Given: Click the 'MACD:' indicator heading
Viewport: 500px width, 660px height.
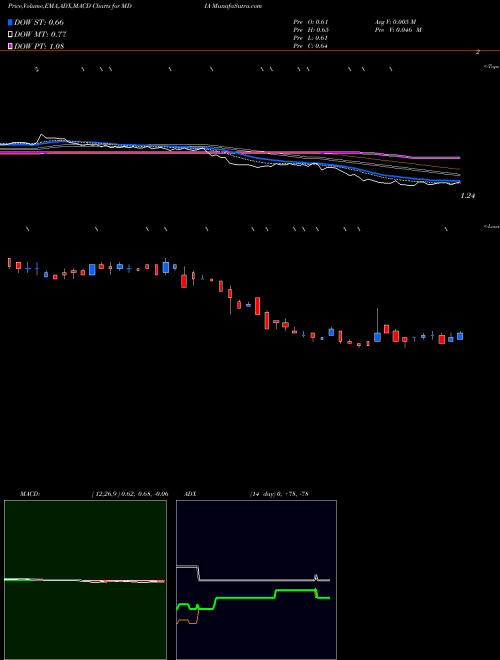Looking at the screenshot, I should point(30,494).
